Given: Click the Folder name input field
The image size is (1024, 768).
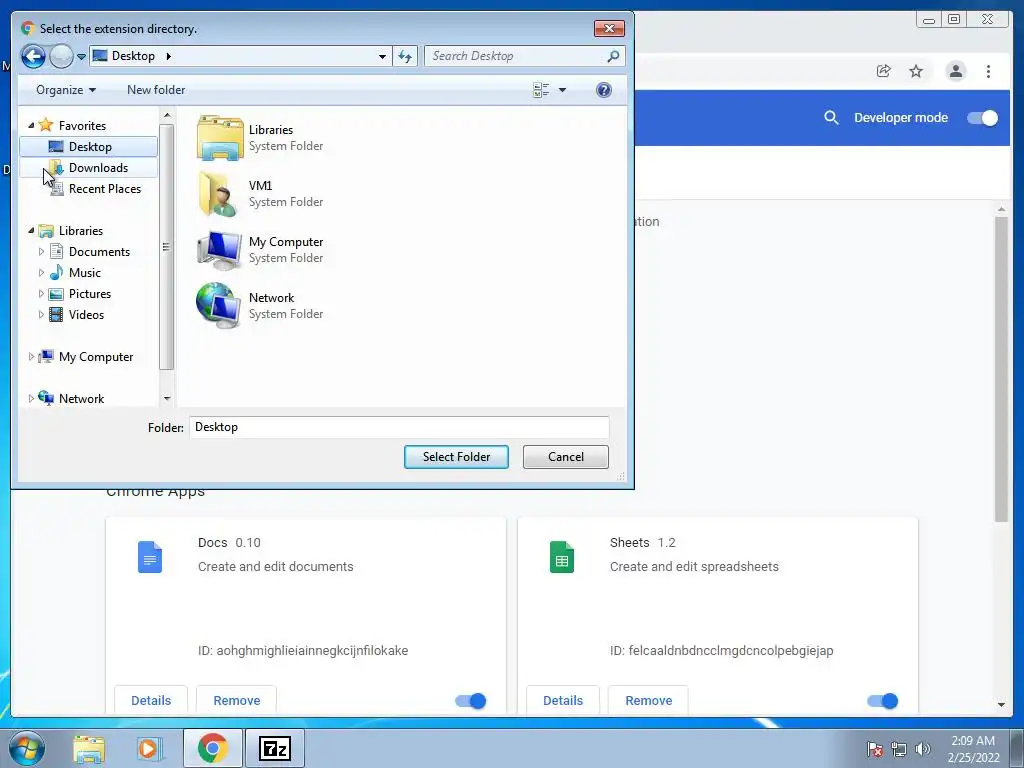Looking at the screenshot, I should coord(399,427).
